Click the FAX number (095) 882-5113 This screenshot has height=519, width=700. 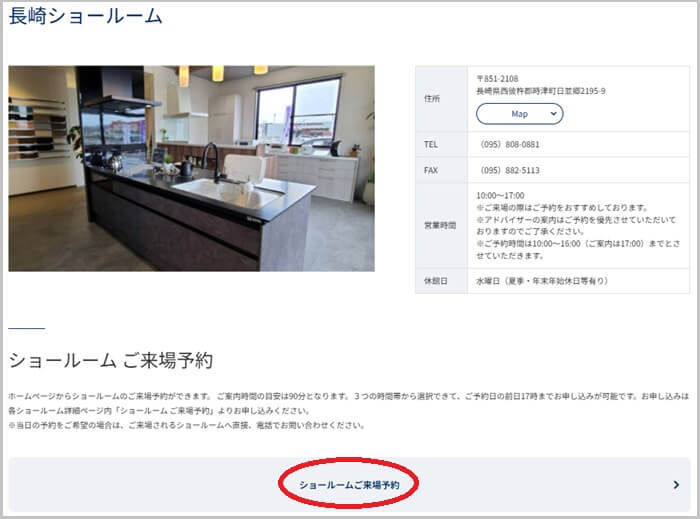point(510,170)
